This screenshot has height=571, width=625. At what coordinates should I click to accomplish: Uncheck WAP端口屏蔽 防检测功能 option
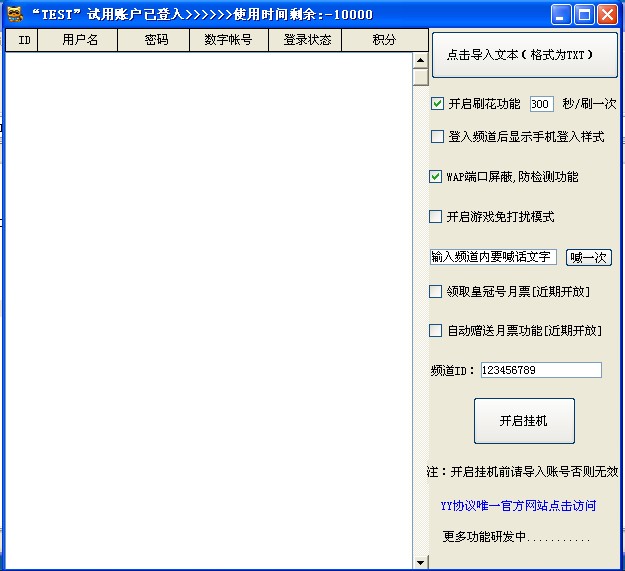click(436, 177)
